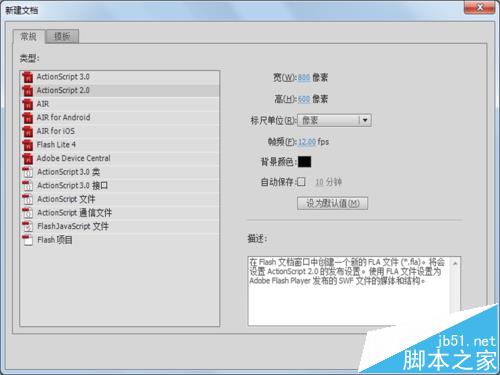The width and height of the screenshot is (500, 375).
Task: Close the 新建文档 dialog
Action: click(480, 7)
